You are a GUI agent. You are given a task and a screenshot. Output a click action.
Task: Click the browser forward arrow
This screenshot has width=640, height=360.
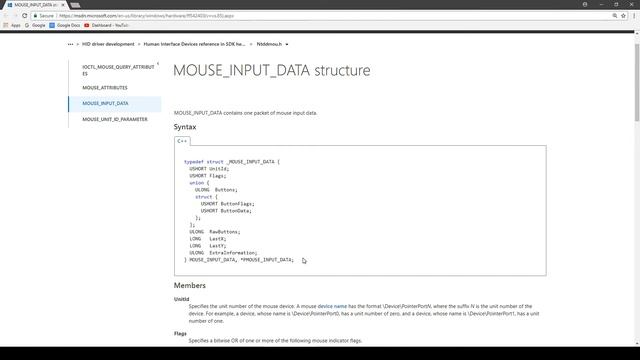tap(15, 16)
